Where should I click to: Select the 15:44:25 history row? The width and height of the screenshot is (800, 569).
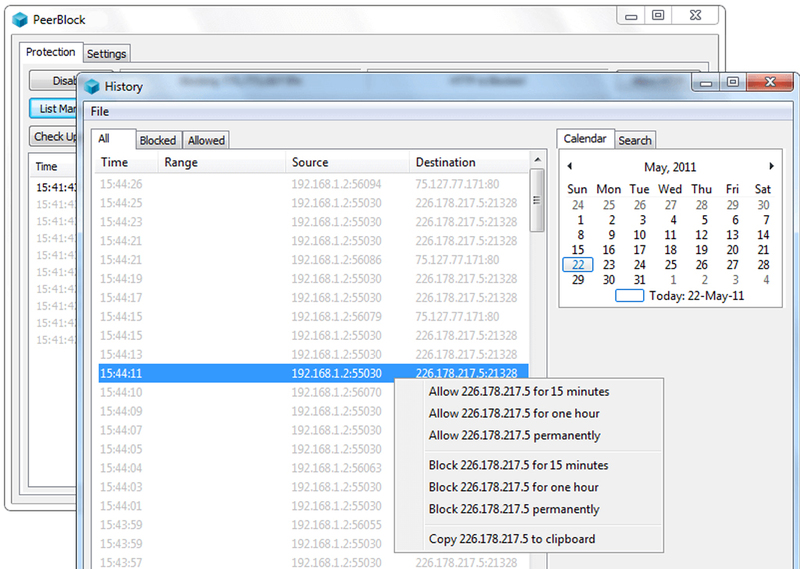click(x=313, y=203)
